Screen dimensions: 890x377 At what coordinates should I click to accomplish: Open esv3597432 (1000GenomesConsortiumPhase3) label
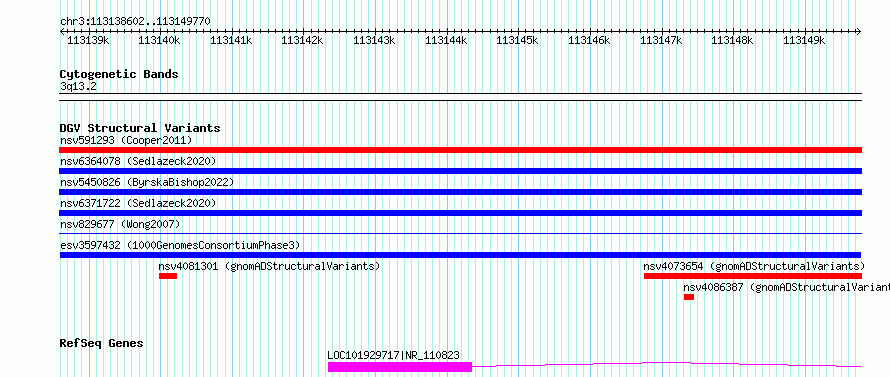[180, 245]
